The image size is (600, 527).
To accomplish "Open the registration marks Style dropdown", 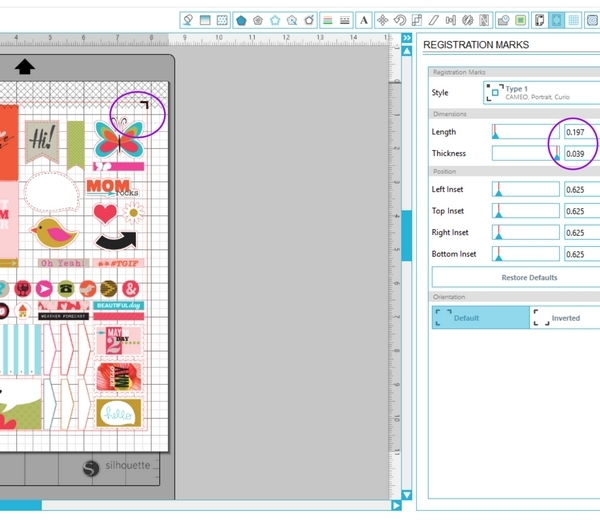I will tap(541, 93).
